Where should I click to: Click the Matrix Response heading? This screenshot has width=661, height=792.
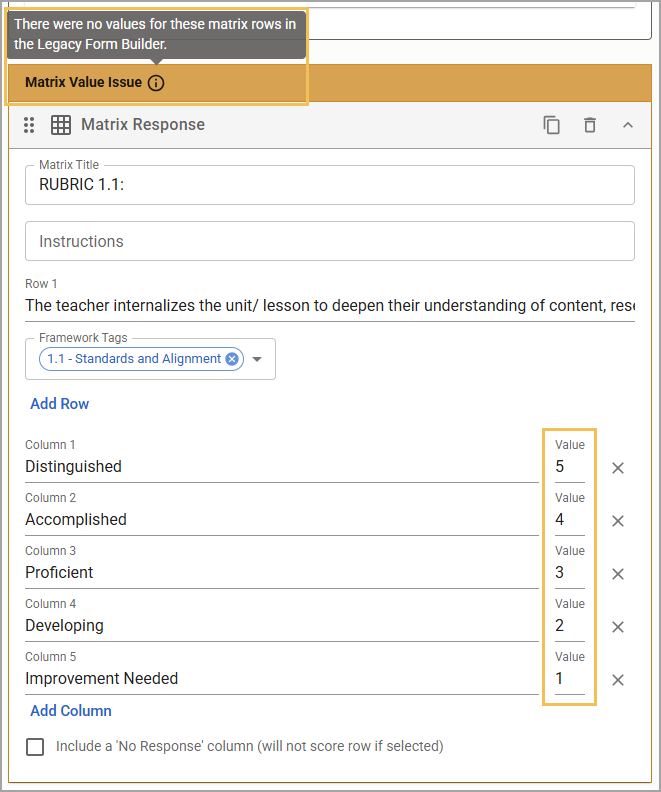pyautogui.click(x=143, y=125)
